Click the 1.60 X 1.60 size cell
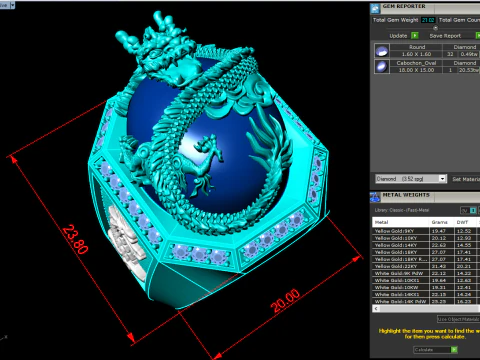Screen dimensions: 480x360 (x=417, y=54)
